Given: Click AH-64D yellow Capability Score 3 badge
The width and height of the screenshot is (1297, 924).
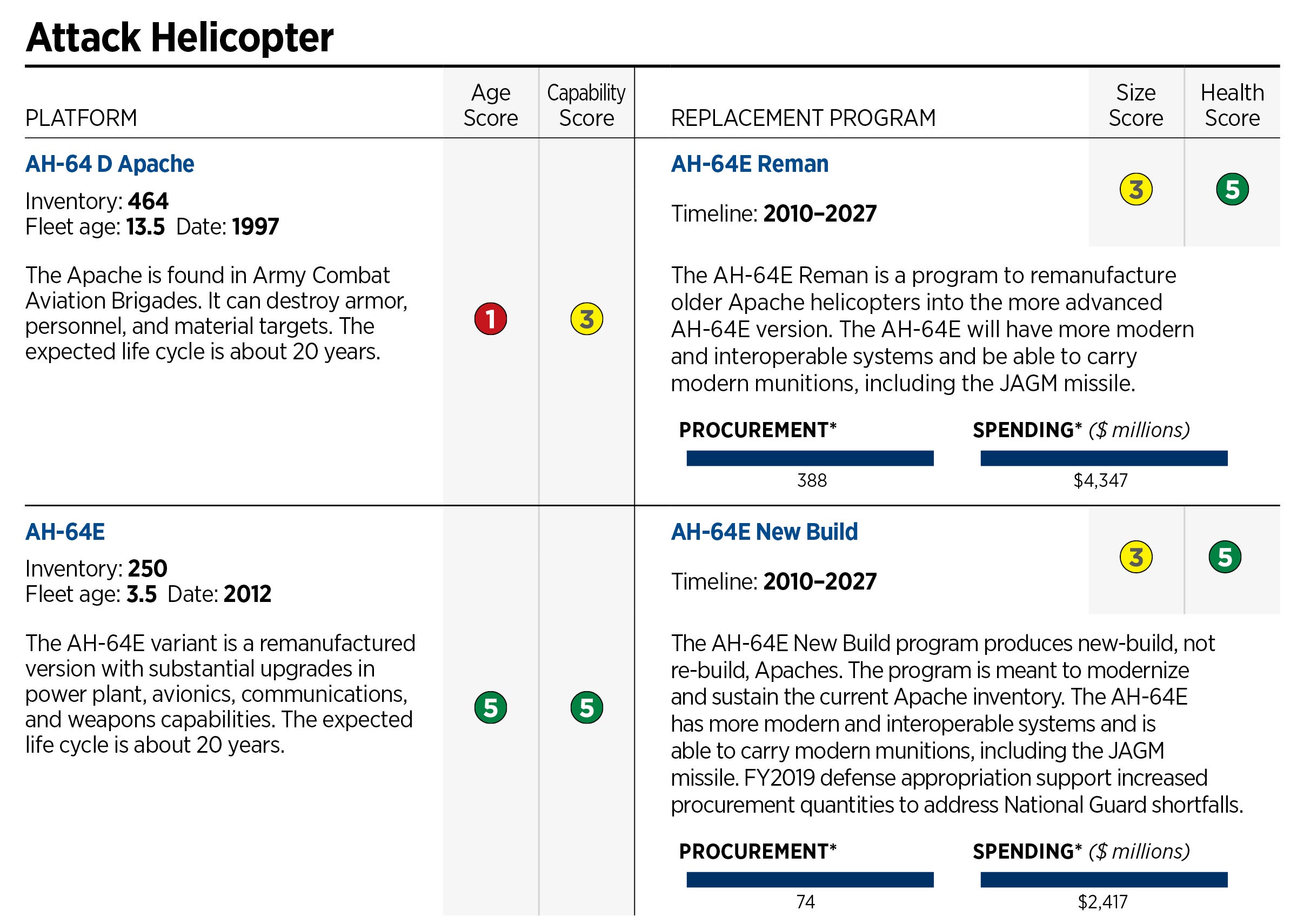Looking at the screenshot, I should tap(586, 319).
